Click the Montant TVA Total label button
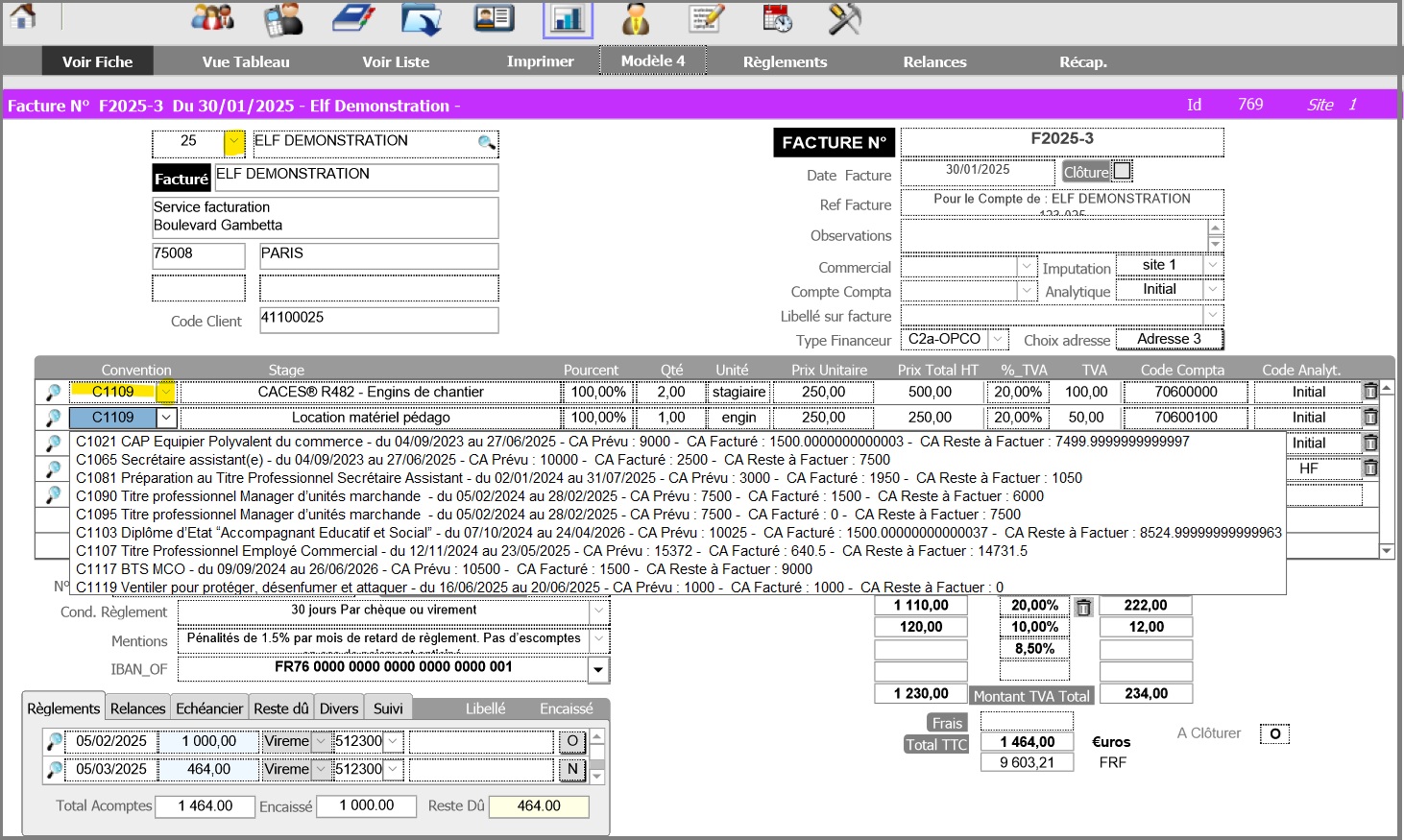1404x840 pixels. tap(1031, 696)
